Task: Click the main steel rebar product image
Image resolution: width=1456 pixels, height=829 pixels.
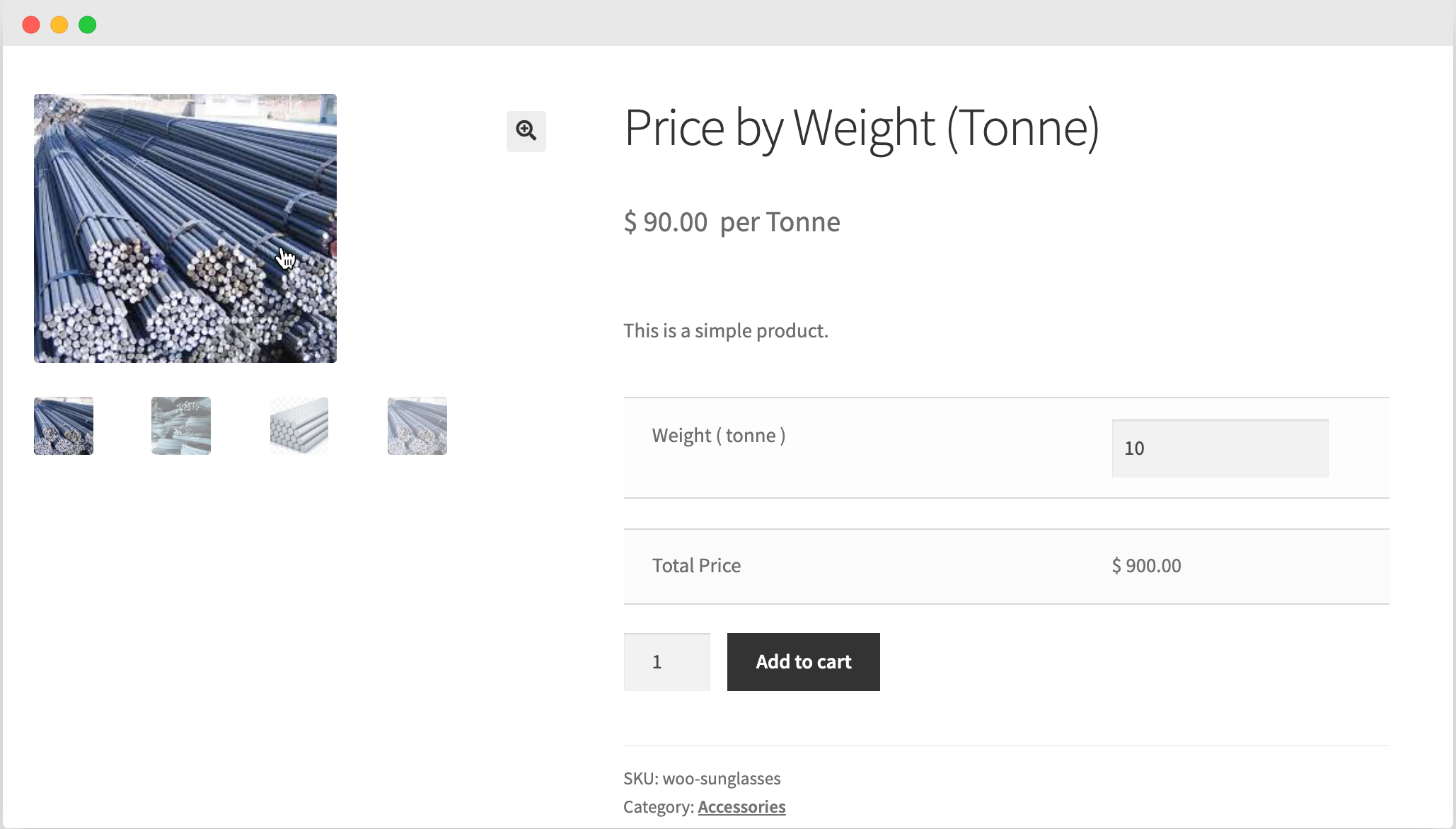Action: 185,228
